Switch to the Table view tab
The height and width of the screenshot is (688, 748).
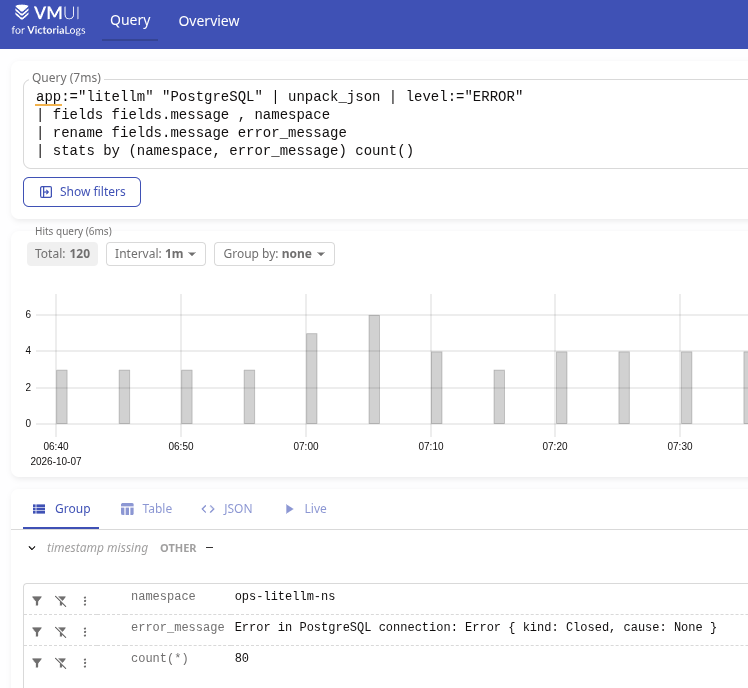(146, 509)
